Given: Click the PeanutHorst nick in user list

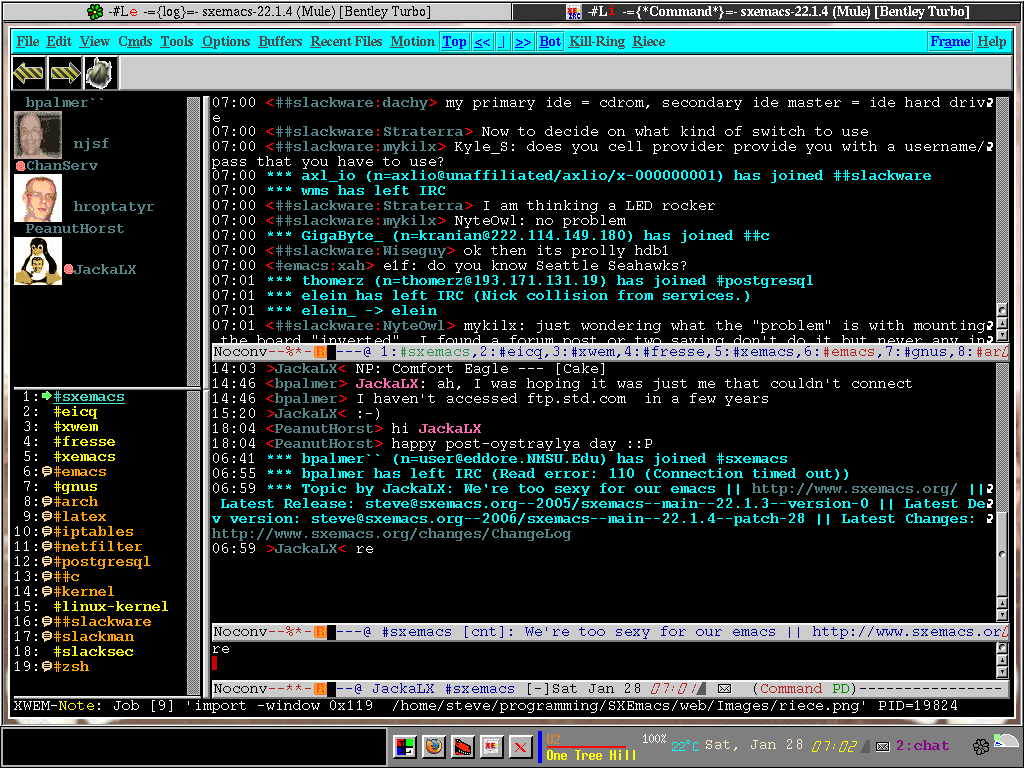Looking at the screenshot, I should point(74,229).
